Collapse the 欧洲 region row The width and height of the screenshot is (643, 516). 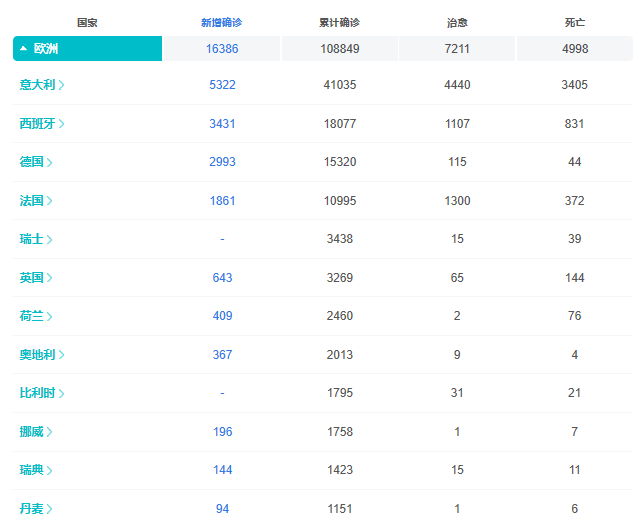87,48
